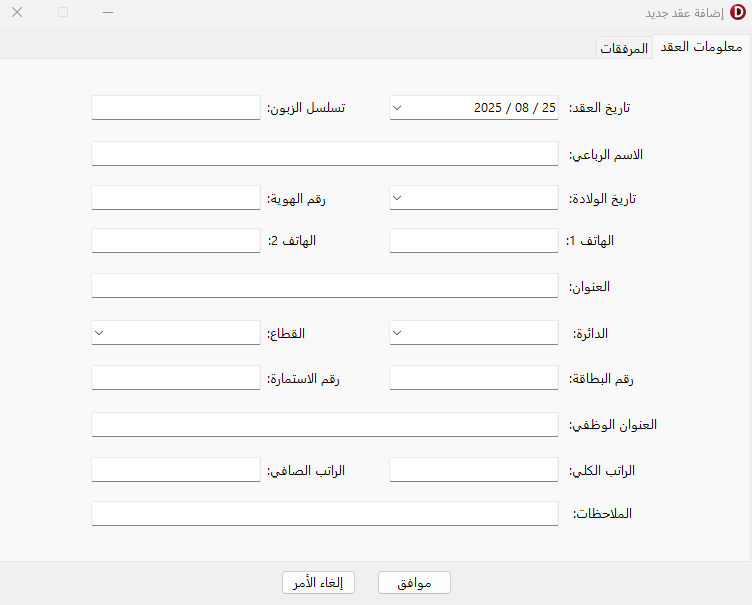
Task: Click the تسلسل الزبون input field
Action: (x=176, y=108)
